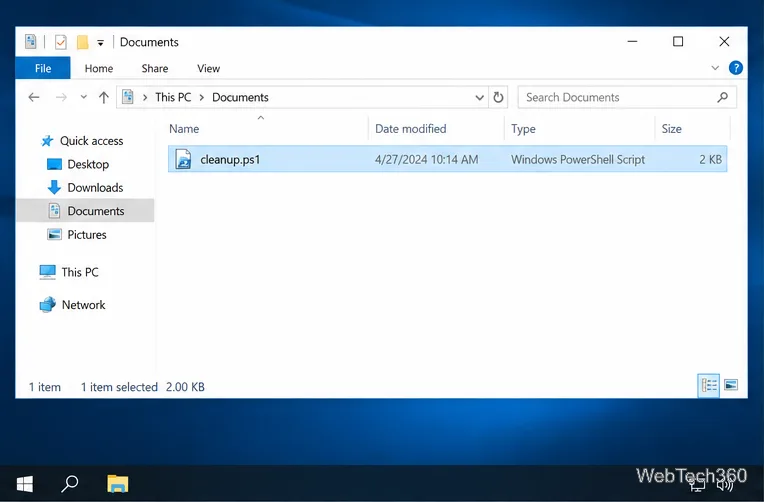Sort by the Size column header
764x502 pixels.
click(671, 129)
